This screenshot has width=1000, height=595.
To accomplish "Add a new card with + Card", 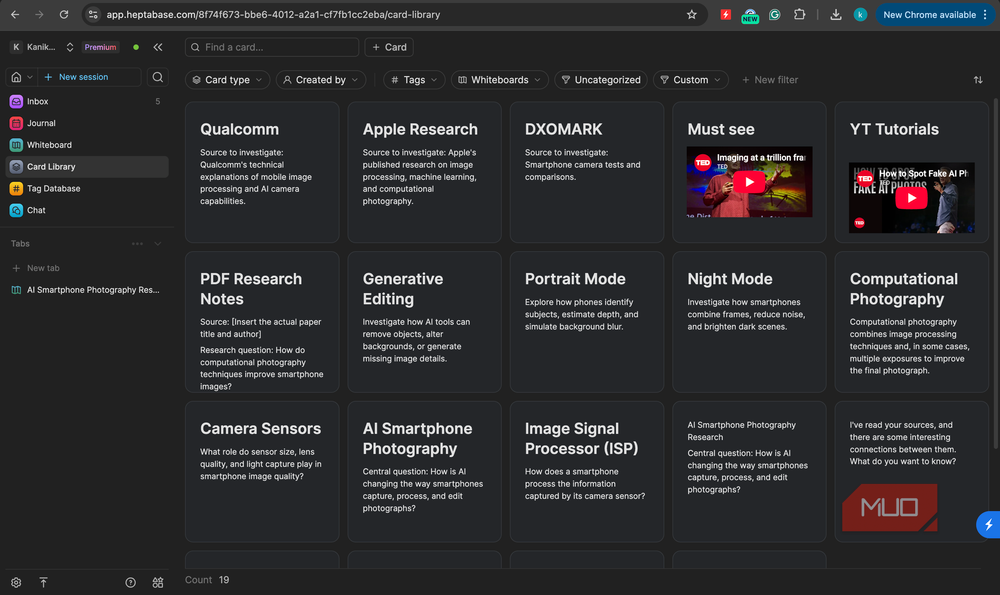I will pos(389,47).
